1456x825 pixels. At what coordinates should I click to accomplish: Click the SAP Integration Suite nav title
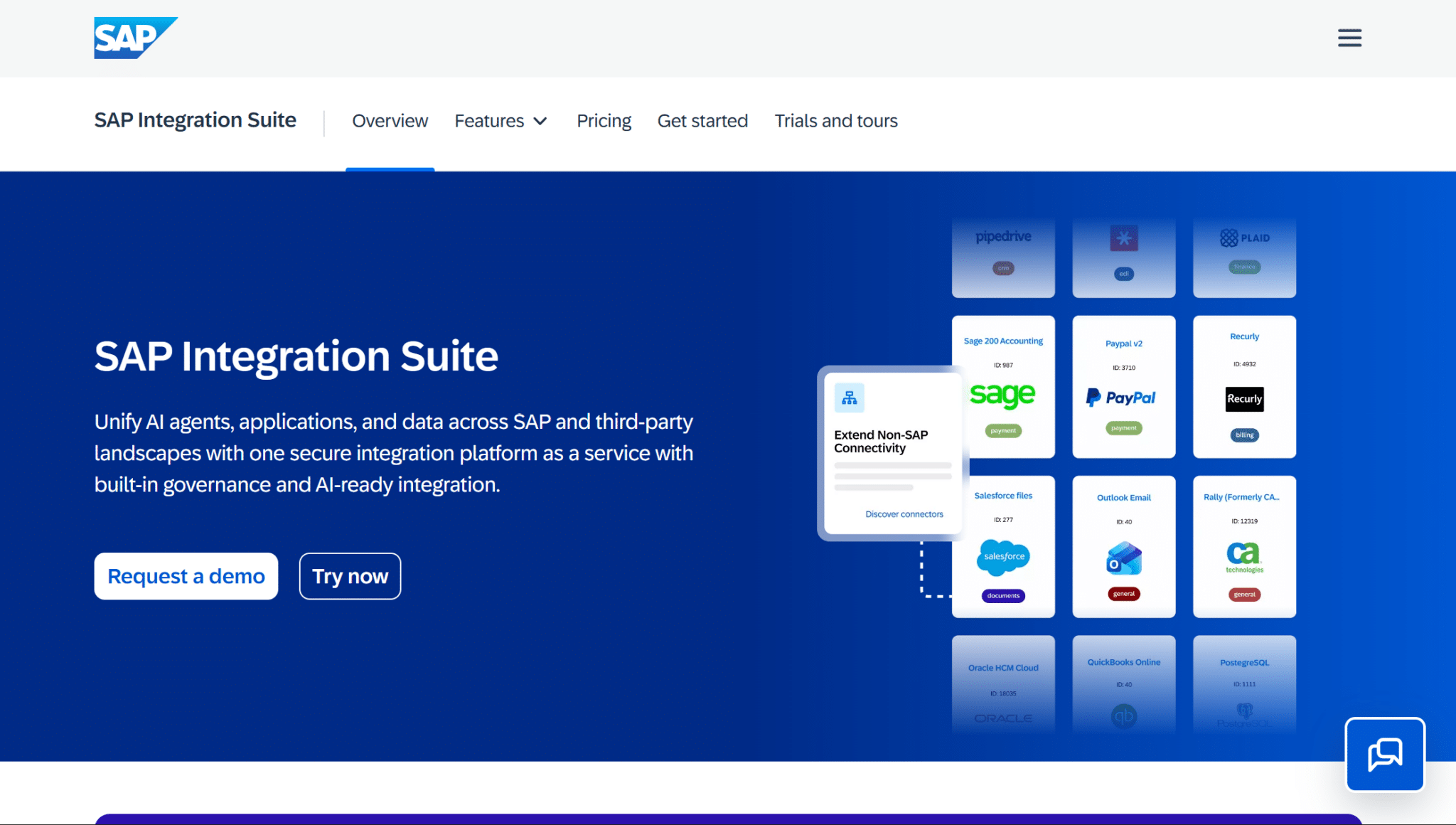click(195, 120)
